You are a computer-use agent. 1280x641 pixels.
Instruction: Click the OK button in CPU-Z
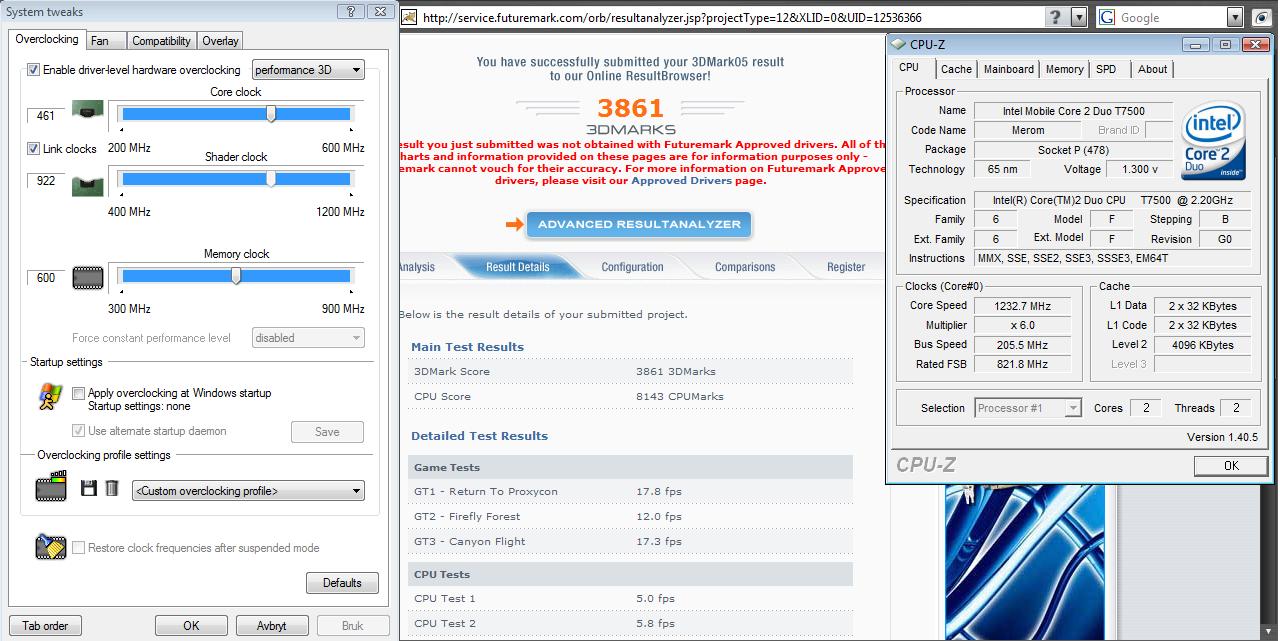(1231, 465)
